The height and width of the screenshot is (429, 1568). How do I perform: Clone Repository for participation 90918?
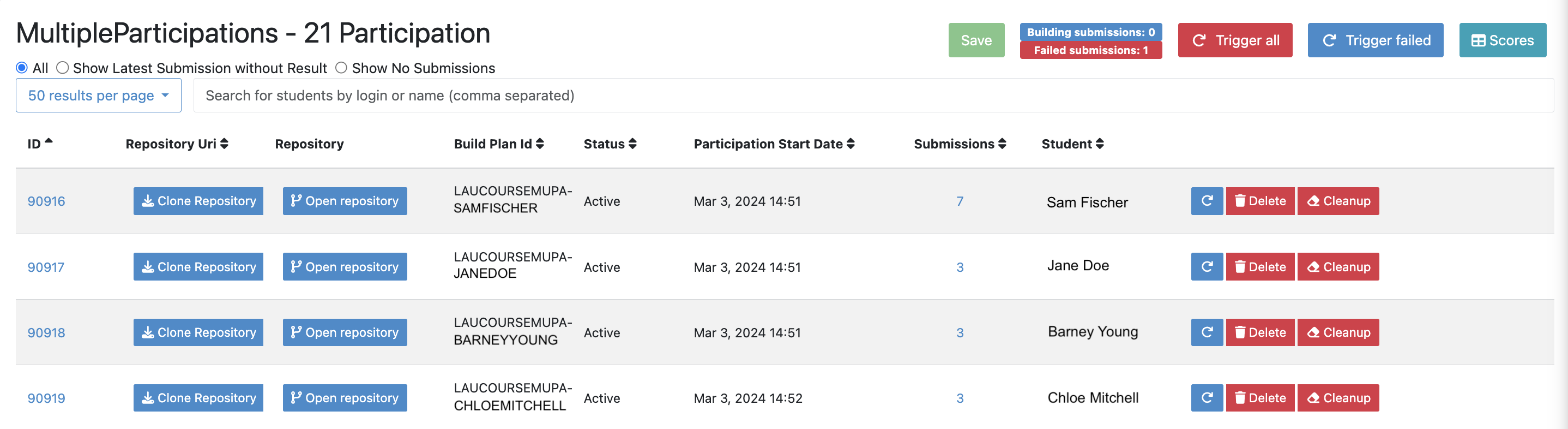[198, 332]
